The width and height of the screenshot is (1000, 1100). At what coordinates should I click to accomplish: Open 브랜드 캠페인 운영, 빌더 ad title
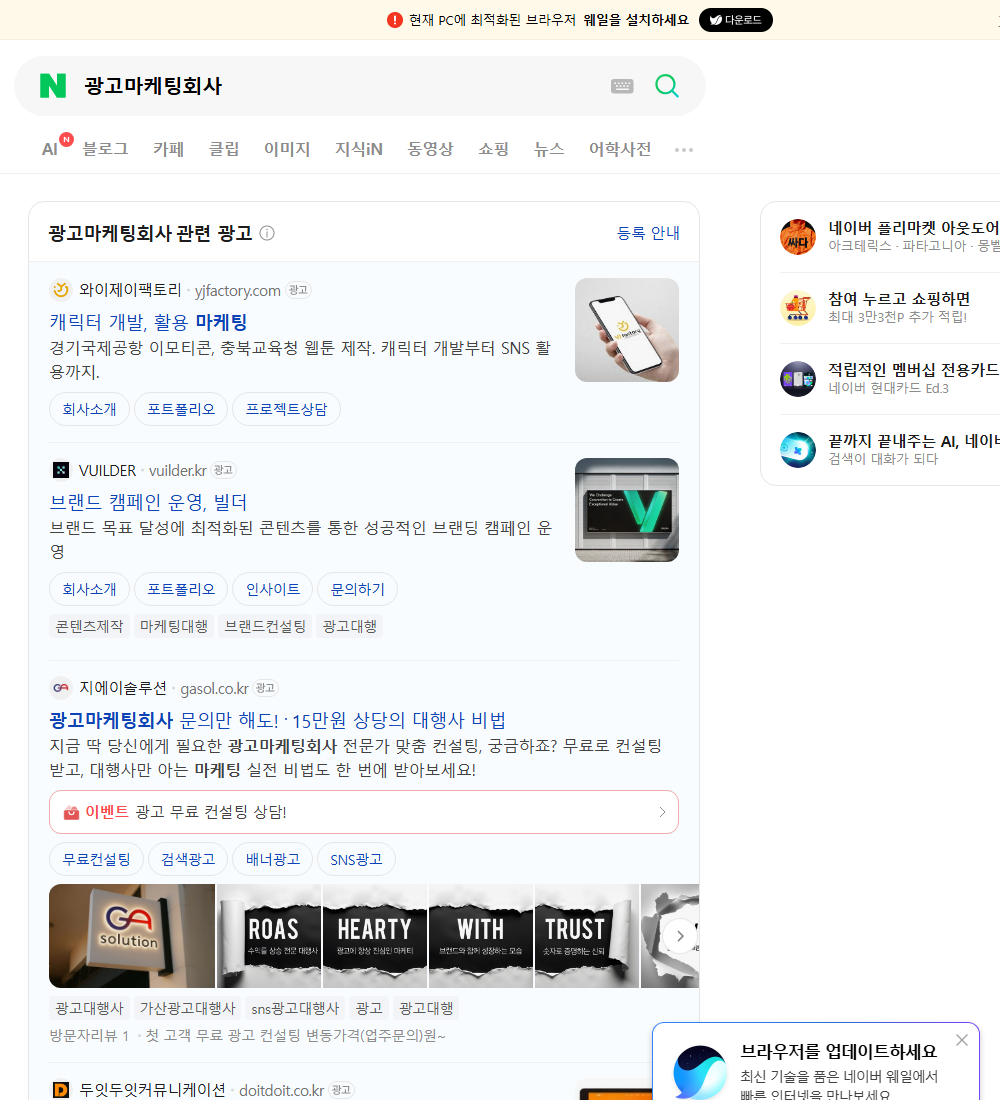pyautogui.click(x=148, y=502)
